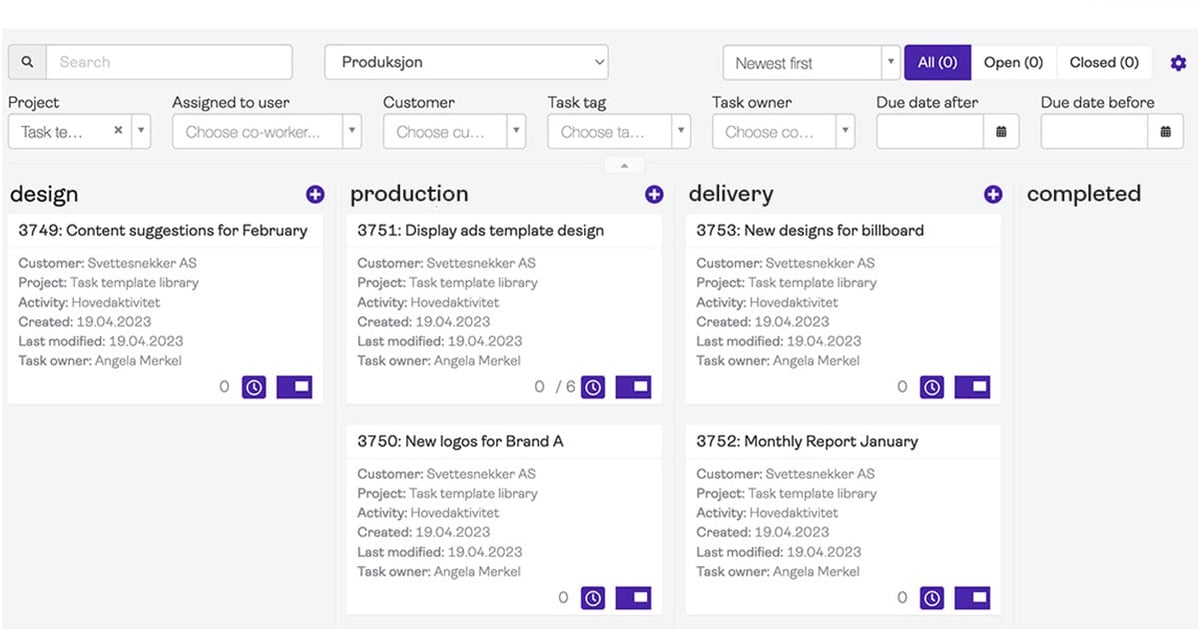Click the search magnifier icon
The width and height of the screenshot is (1198, 629).
pyautogui.click(x=28, y=62)
